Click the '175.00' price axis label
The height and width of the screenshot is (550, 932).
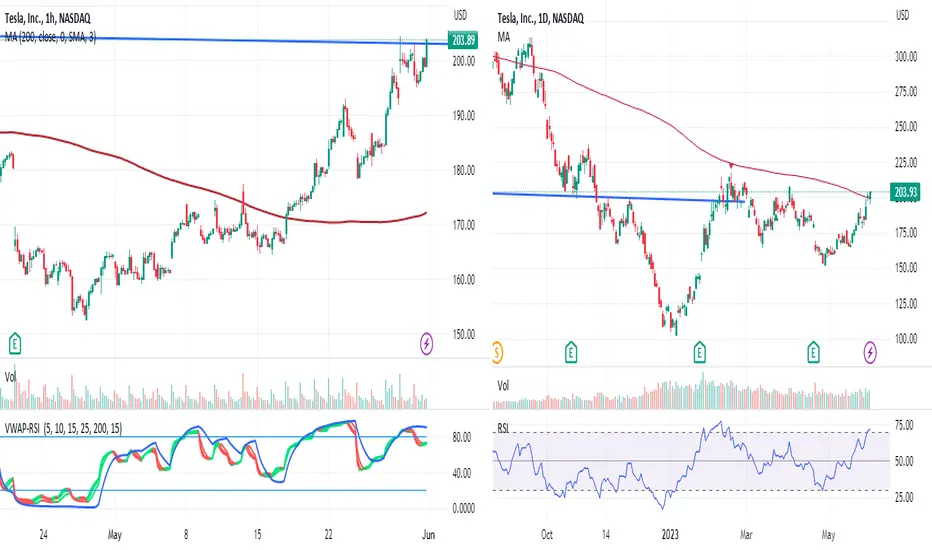(x=906, y=232)
